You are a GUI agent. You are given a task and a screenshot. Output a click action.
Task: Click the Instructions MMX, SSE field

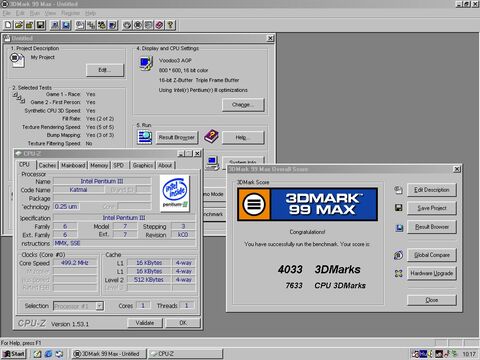click(x=125, y=243)
